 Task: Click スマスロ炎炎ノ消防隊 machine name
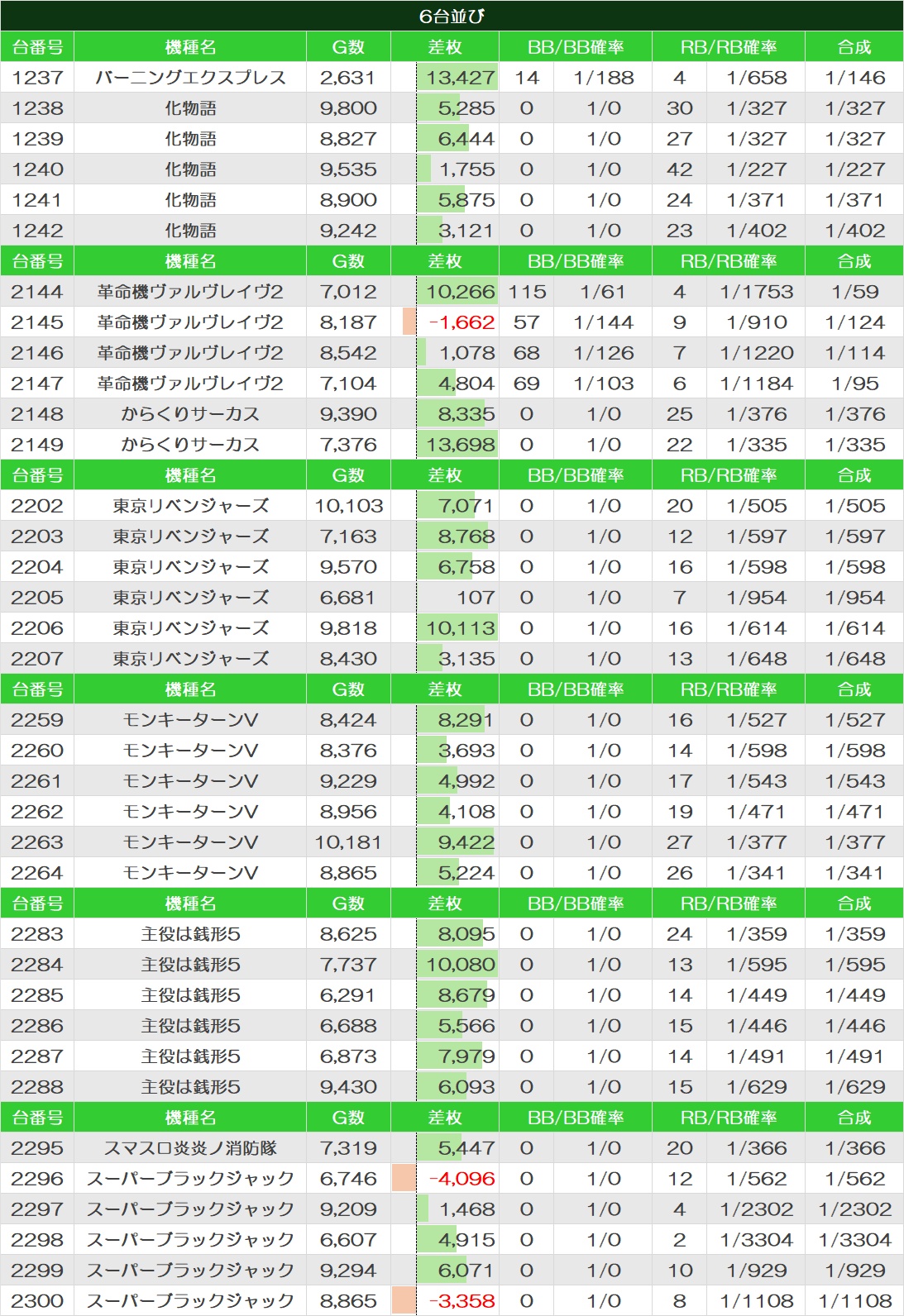point(190,1148)
